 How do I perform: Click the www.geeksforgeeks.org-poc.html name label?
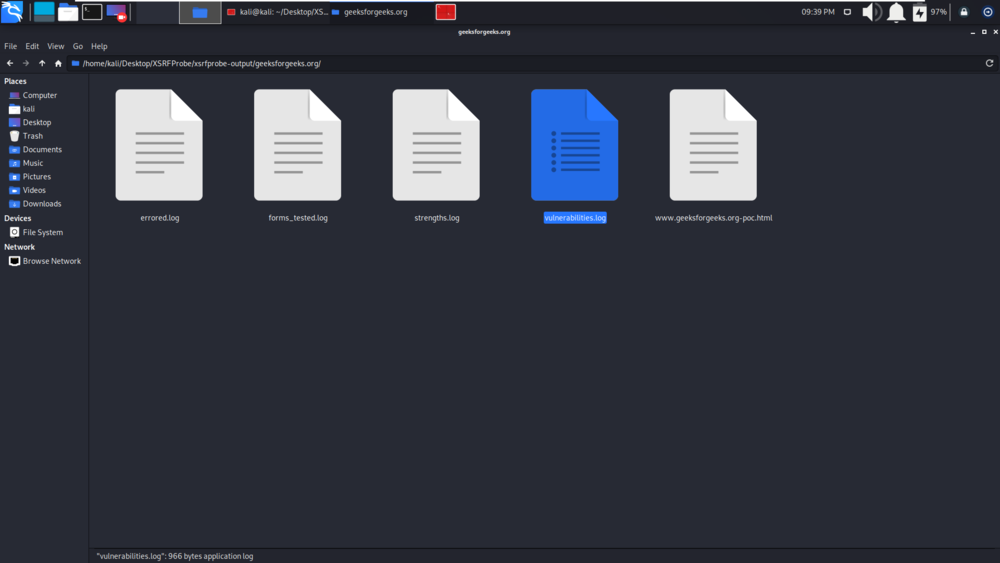(713, 218)
